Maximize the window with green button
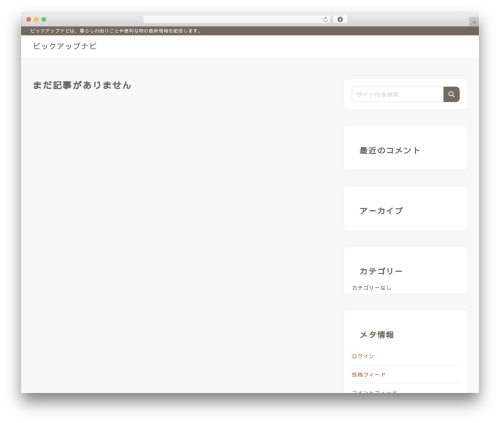500x423 pixels. [x=44, y=19]
